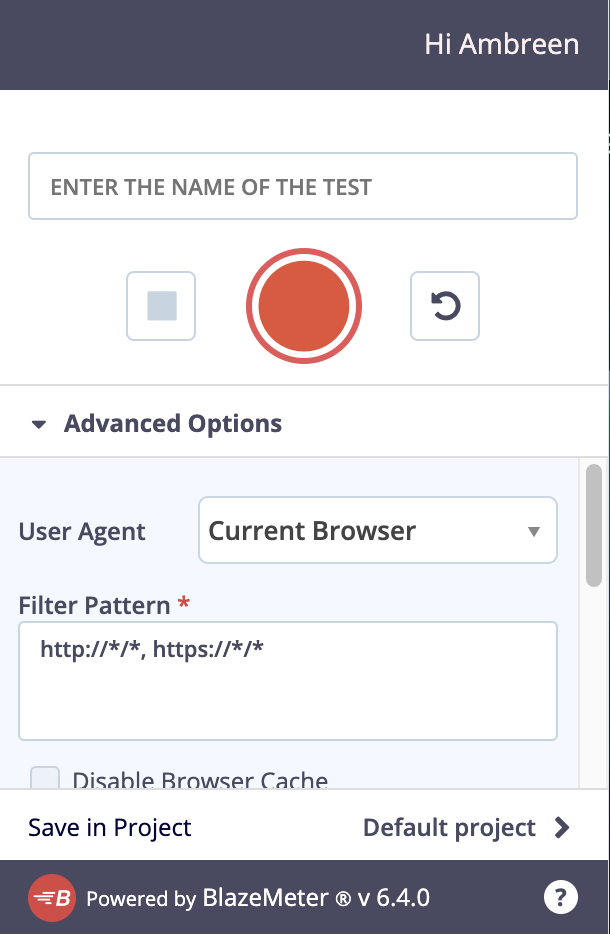Collapse the Advanced Options triangle

[39, 425]
